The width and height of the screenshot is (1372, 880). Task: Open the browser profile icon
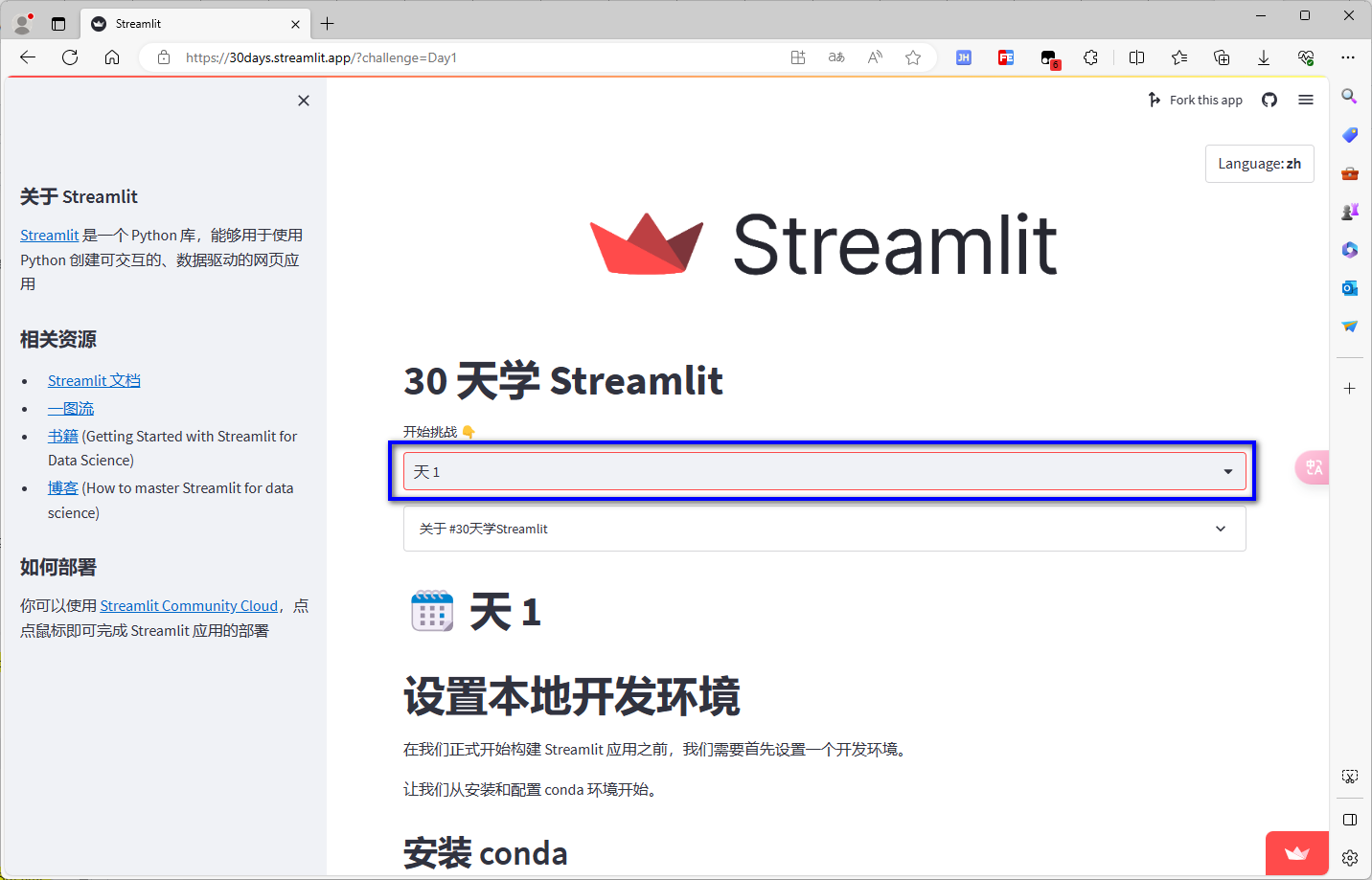coord(23,23)
